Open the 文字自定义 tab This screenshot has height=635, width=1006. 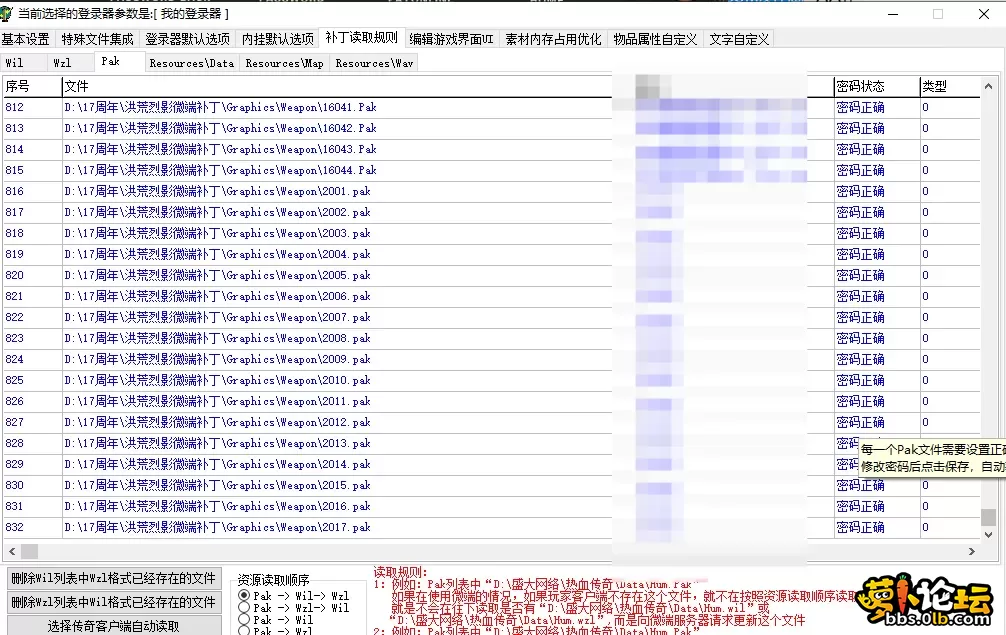739,39
